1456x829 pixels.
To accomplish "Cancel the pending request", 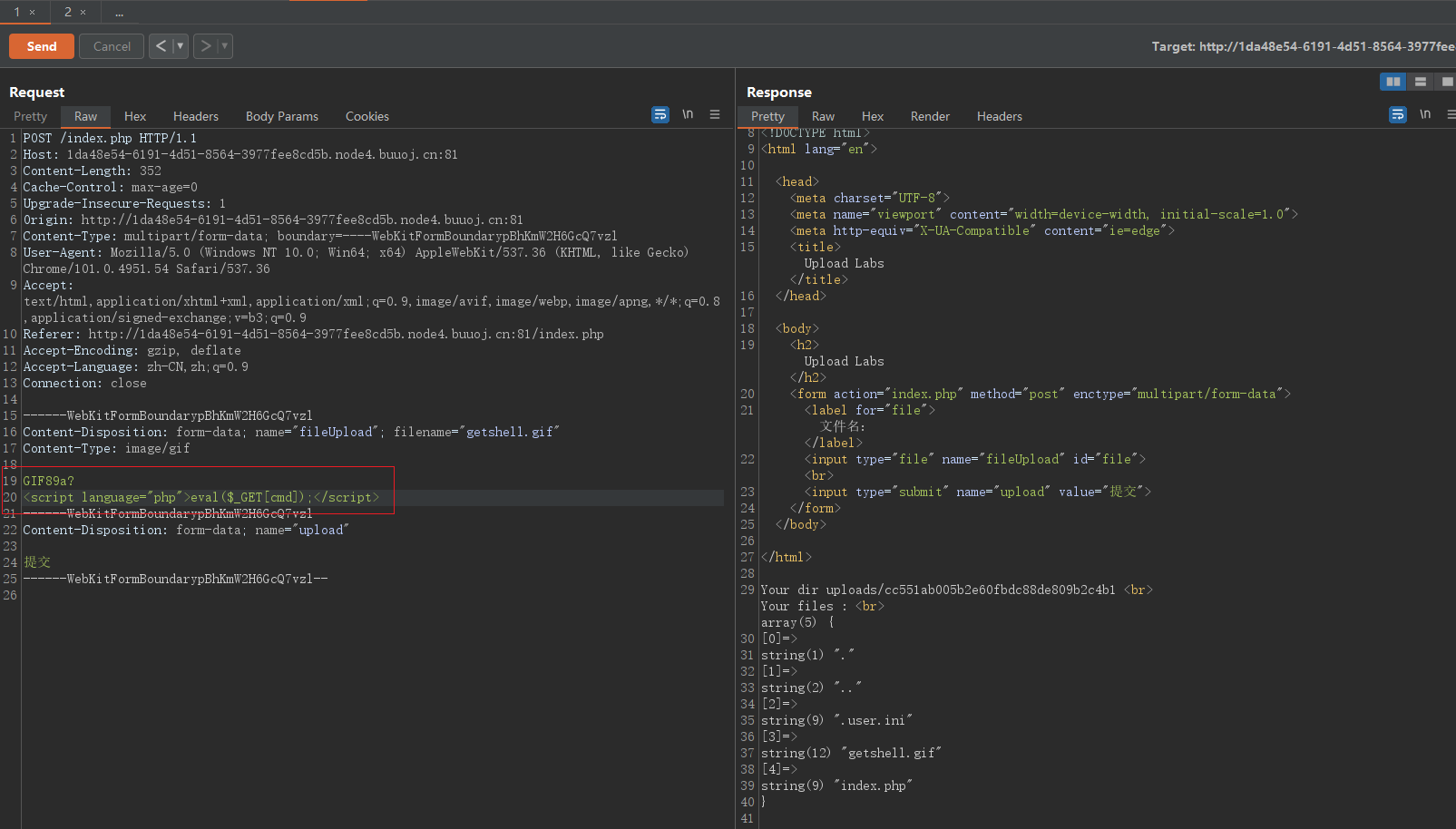I will 112,46.
